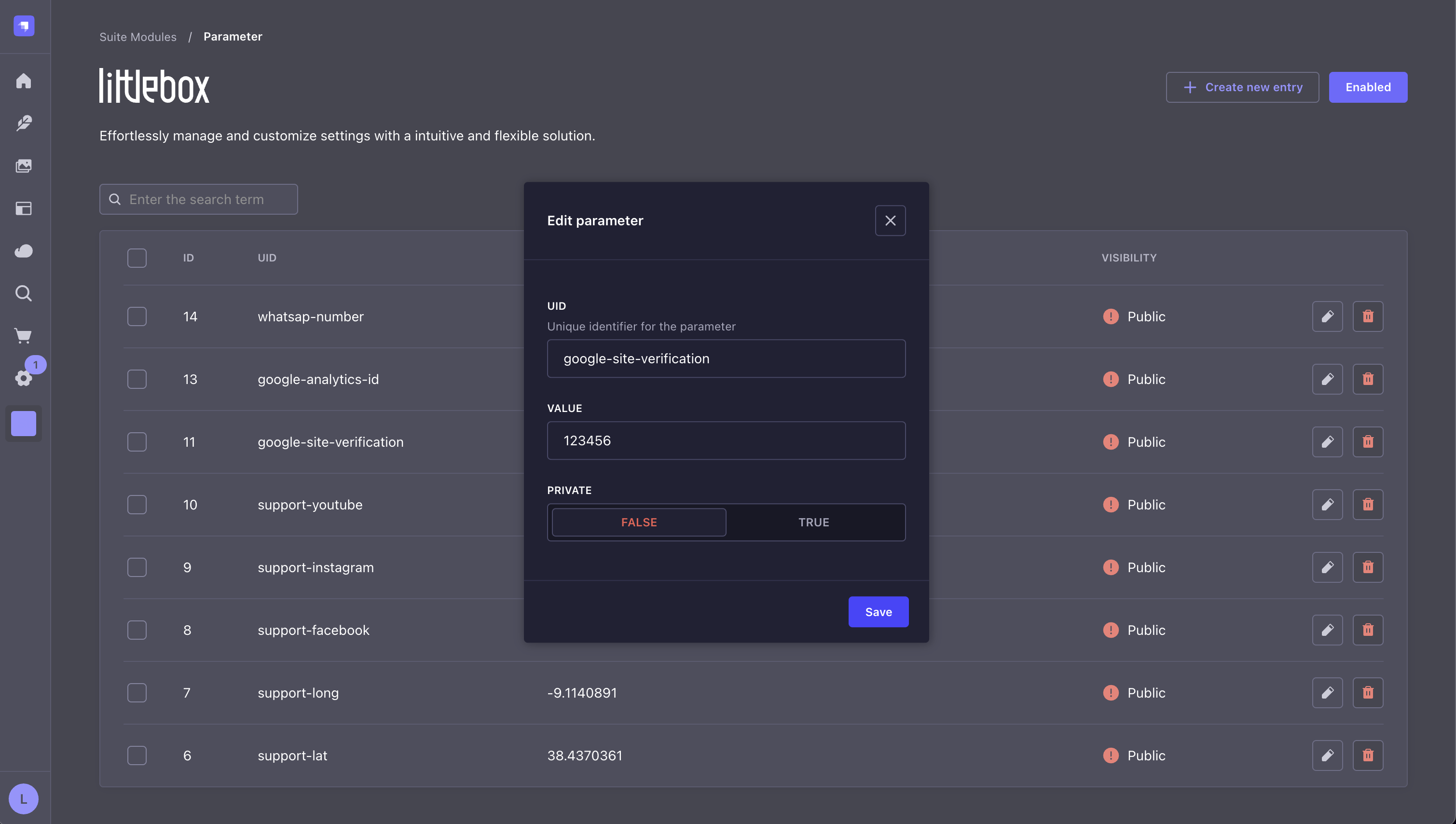
Task: Open the cloud deploy icon
Action: [x=23, y=251]
